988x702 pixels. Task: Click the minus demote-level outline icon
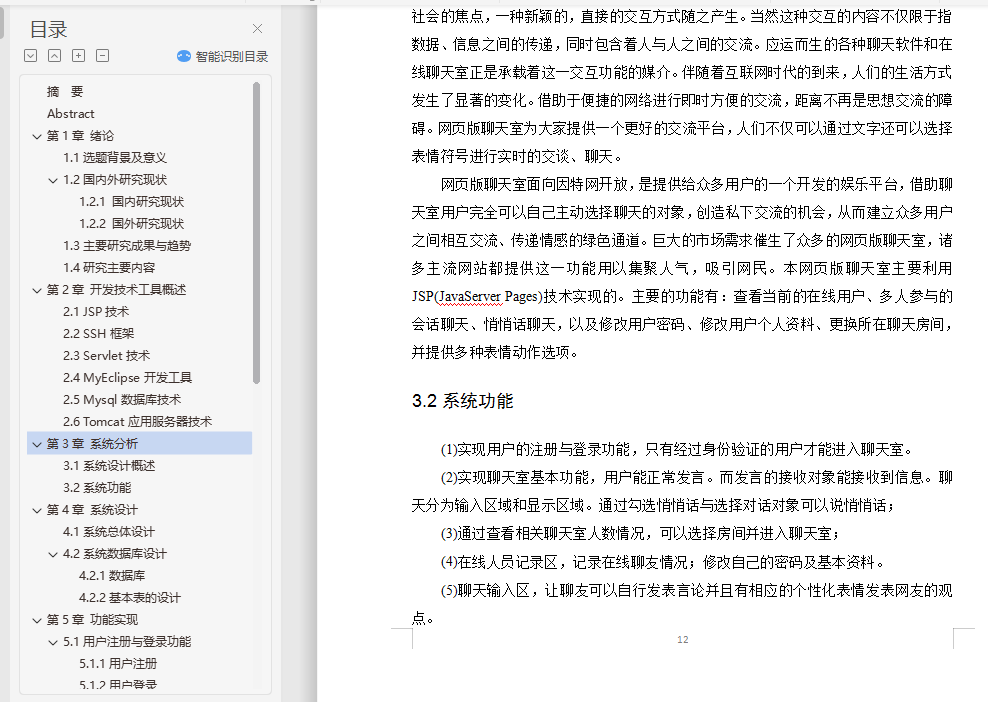(103, 55)
